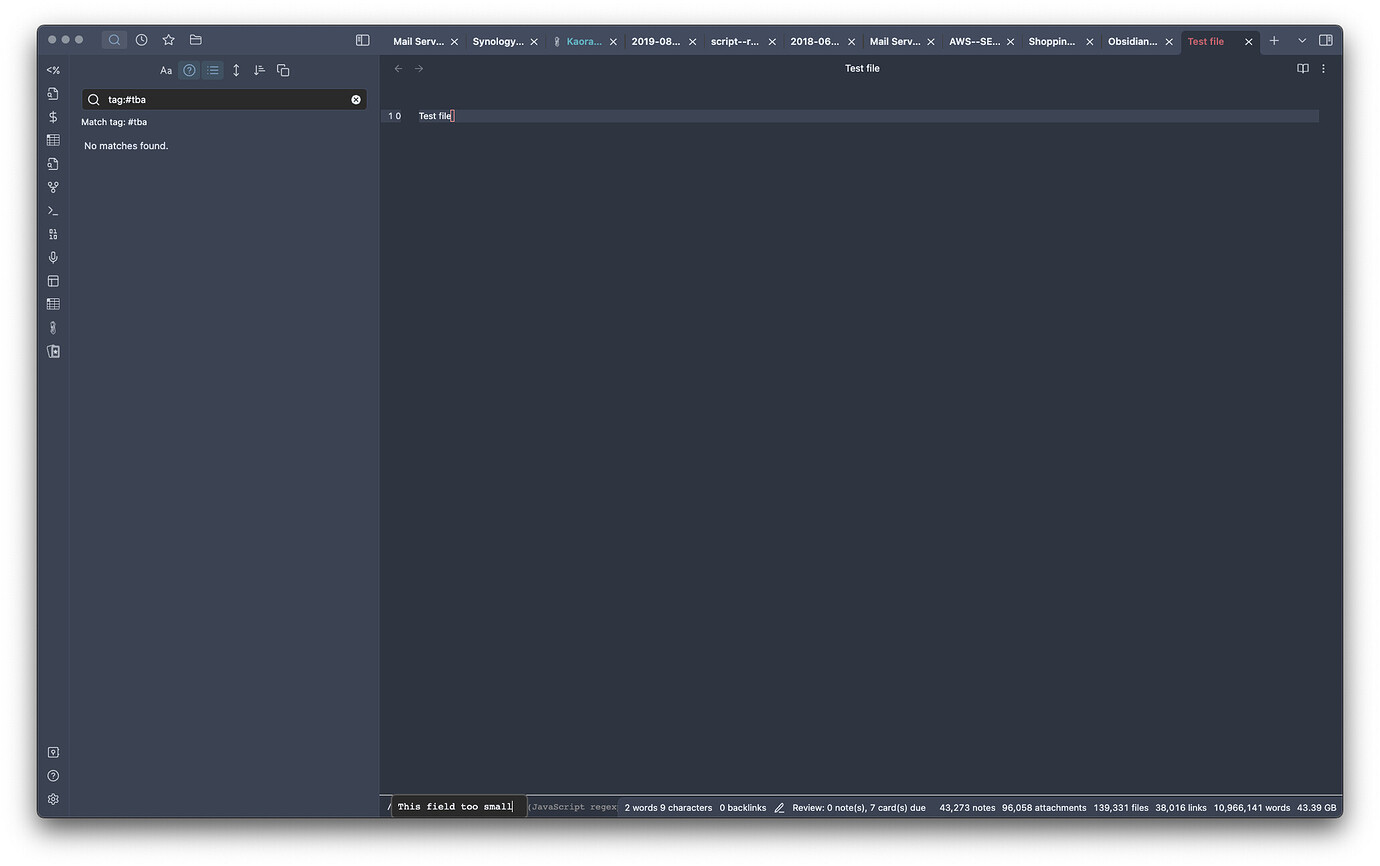
Task: Select the Obsidian tab in the tab bar
Action: click(1132, 41)
